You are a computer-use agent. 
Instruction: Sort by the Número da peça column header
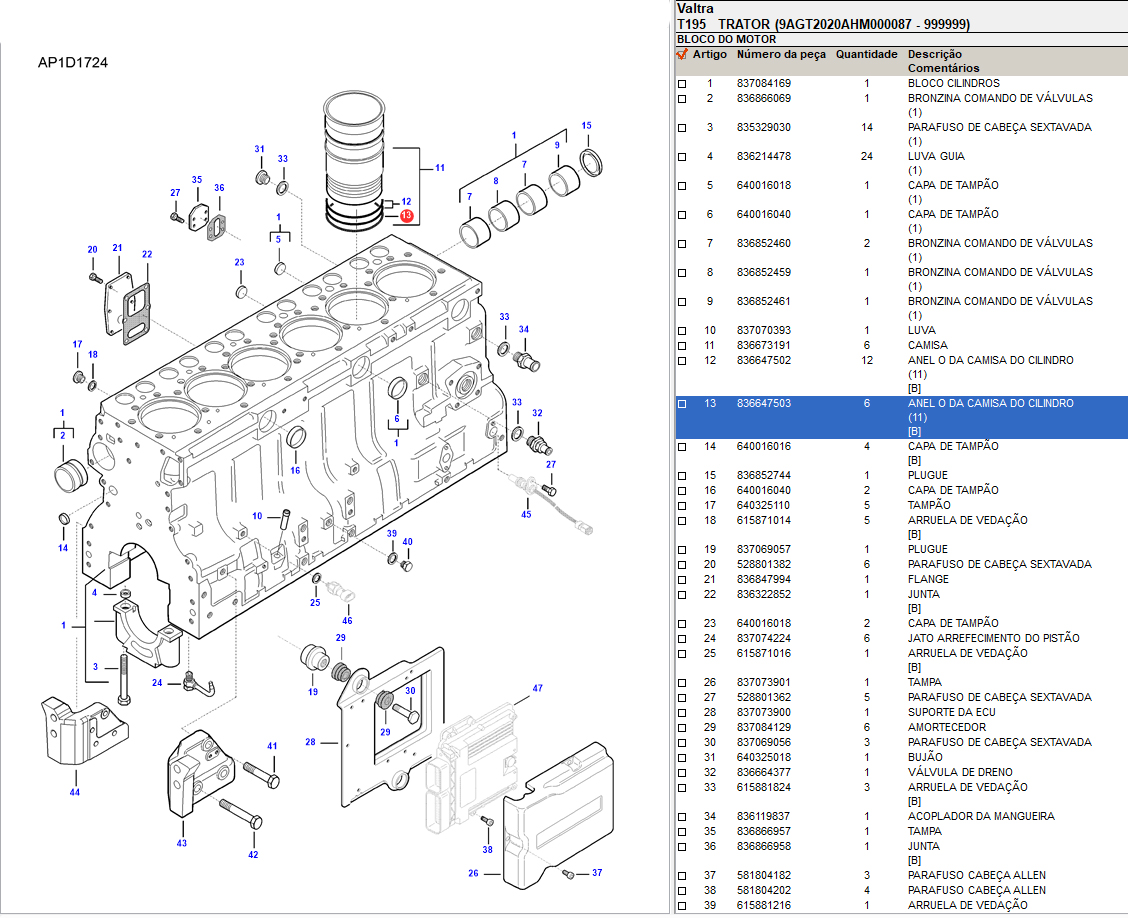coord(781,54)
